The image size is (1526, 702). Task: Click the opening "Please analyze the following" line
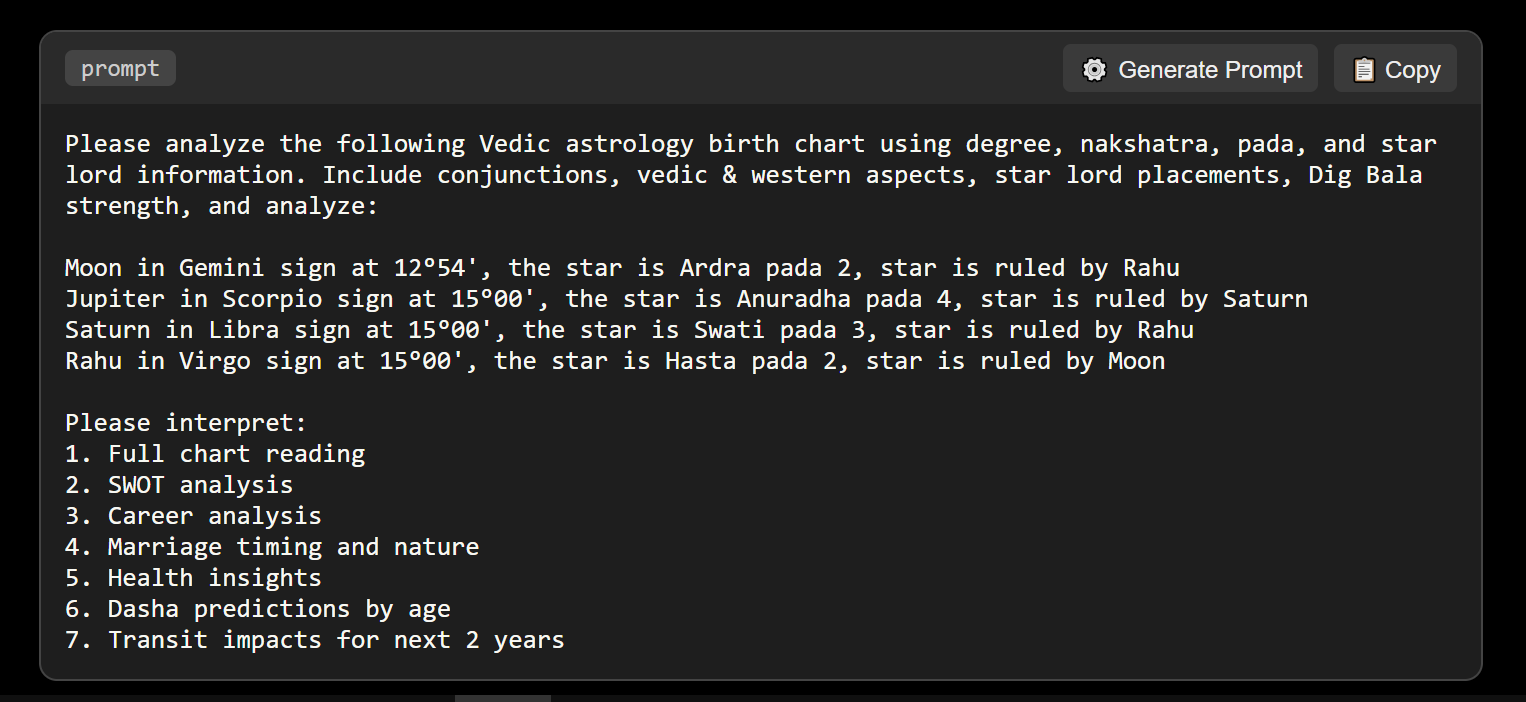click(x=750, y=144)
